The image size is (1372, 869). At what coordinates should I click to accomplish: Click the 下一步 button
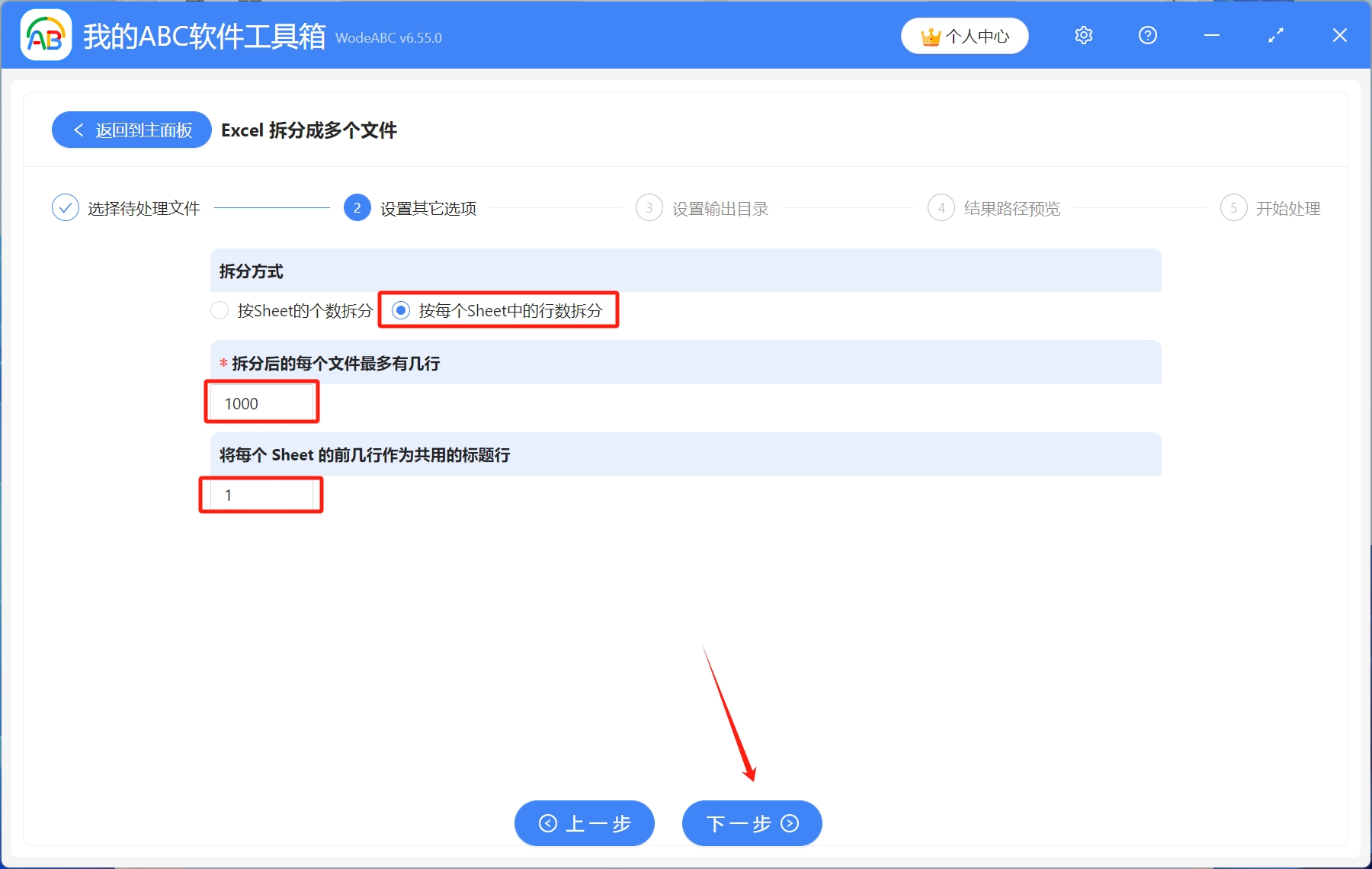click(x=752, y=823)
